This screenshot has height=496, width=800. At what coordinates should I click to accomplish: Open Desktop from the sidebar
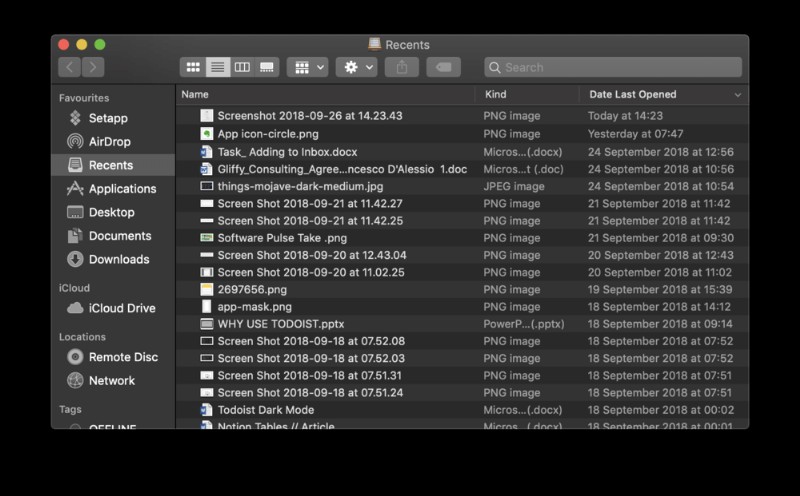112,212
